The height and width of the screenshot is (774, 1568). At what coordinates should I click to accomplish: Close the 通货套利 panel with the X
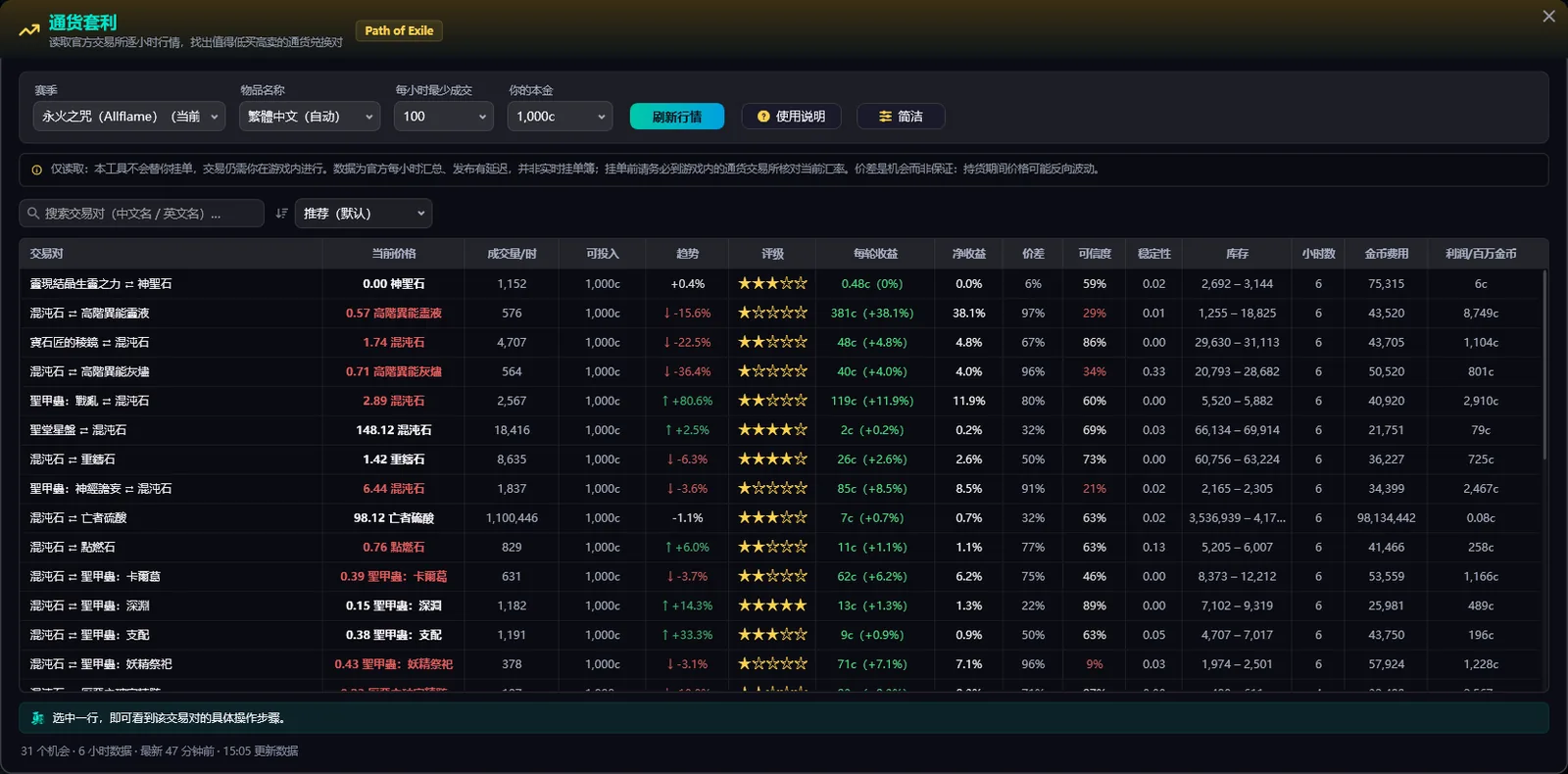point(1548,17)
